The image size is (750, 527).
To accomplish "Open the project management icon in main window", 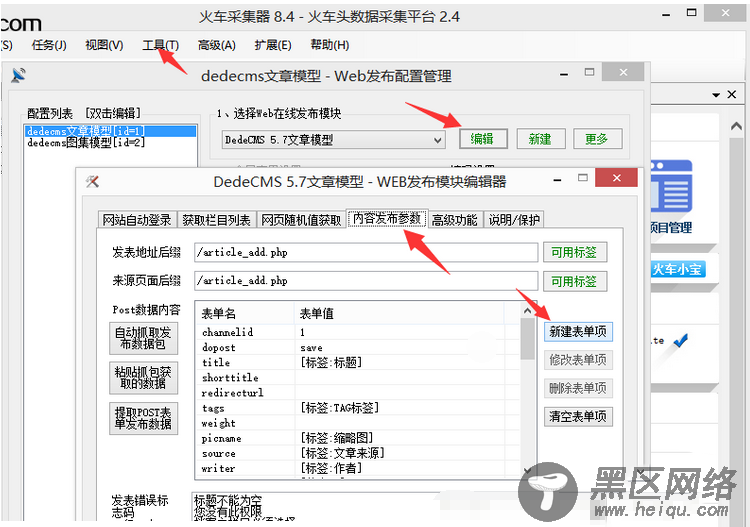I will (x=671, y=187).
